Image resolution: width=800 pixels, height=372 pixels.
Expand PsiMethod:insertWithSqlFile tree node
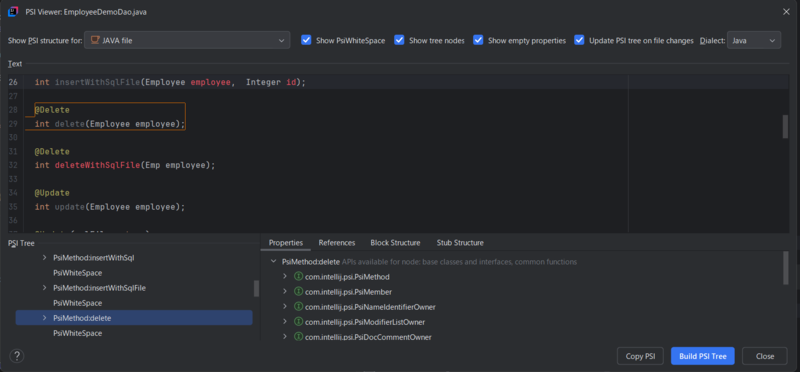pyautogui.click(x=44, y=288)
